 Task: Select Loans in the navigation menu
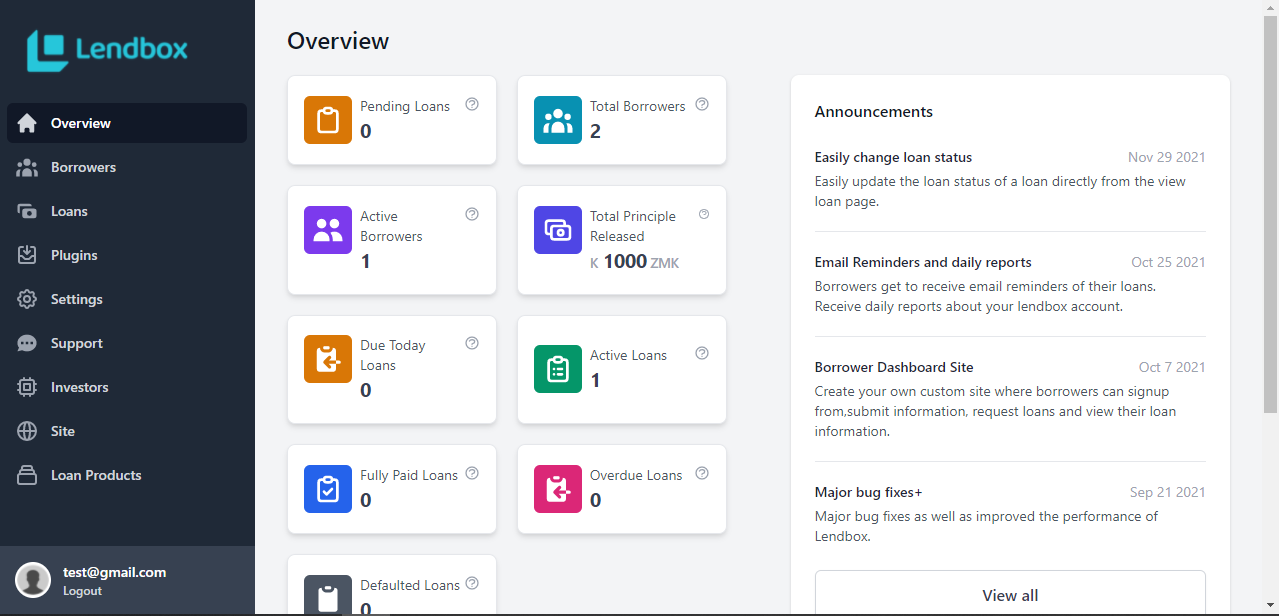(70, 211)
